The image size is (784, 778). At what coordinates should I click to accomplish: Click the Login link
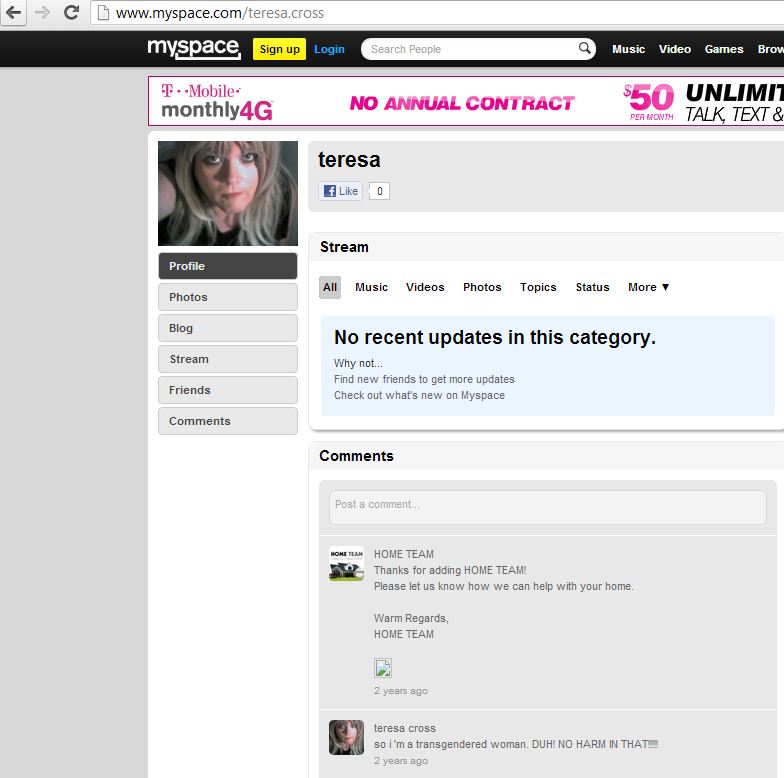coord(329,49)
